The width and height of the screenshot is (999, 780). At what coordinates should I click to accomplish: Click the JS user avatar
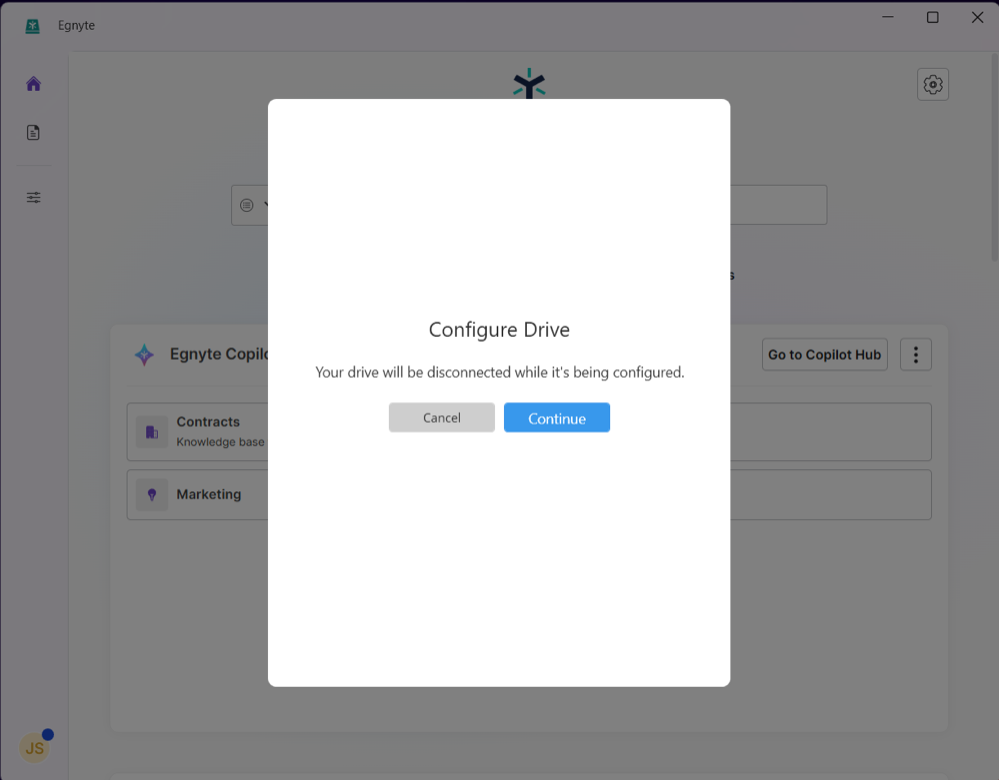[34, 748]
